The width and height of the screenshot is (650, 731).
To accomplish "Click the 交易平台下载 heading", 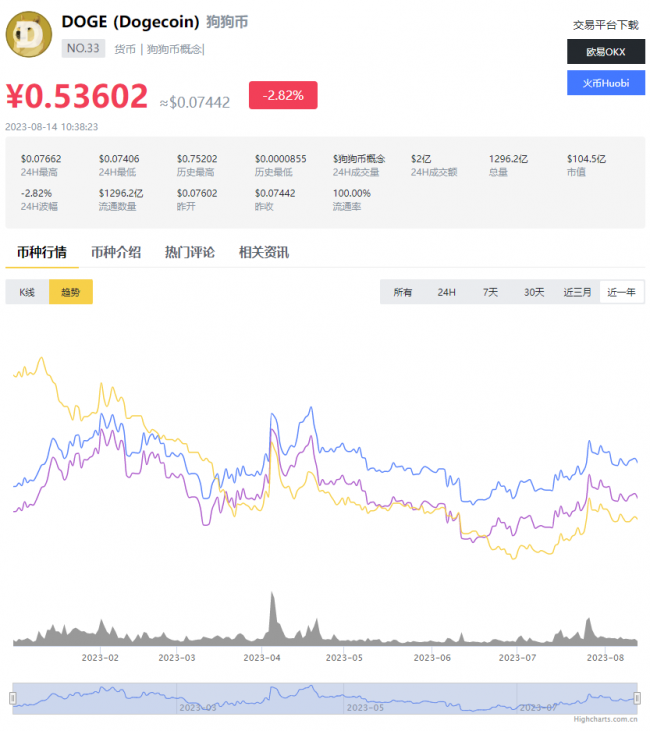I will [606, 25].
